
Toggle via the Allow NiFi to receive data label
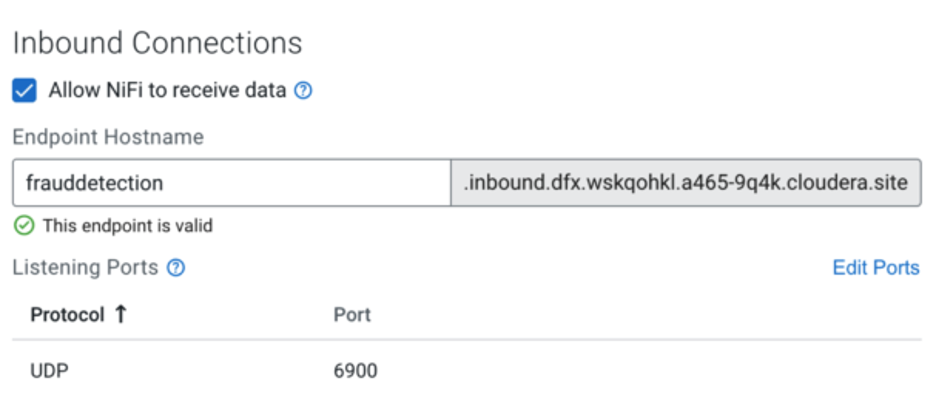pos(168,91)
